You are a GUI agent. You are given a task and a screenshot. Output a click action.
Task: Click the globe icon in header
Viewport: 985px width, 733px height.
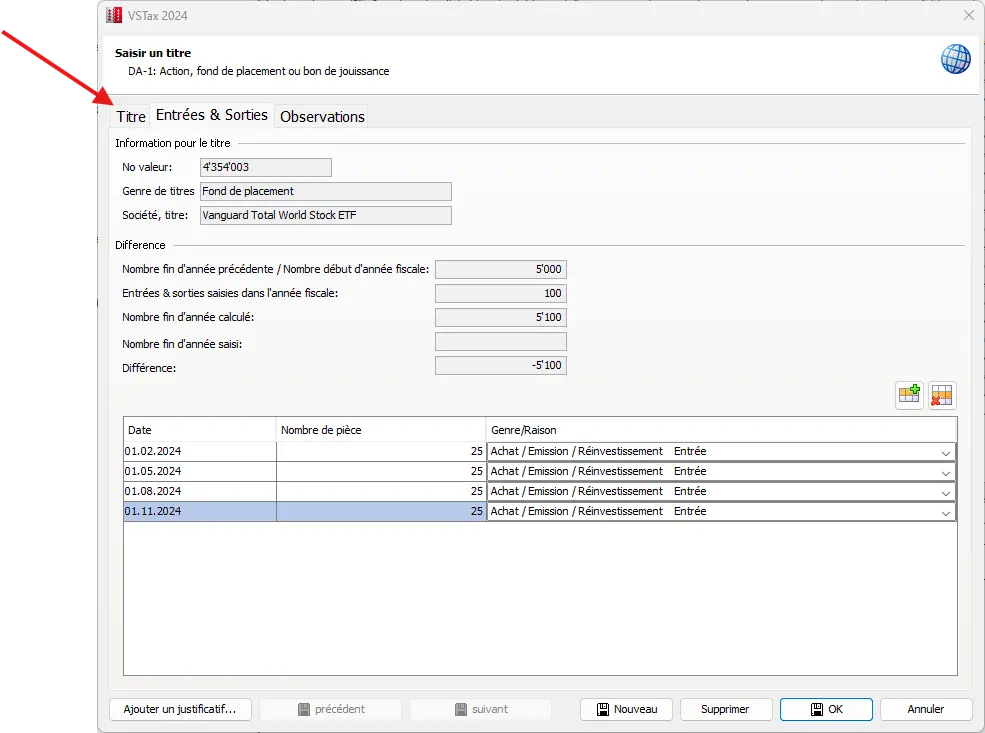955,59
